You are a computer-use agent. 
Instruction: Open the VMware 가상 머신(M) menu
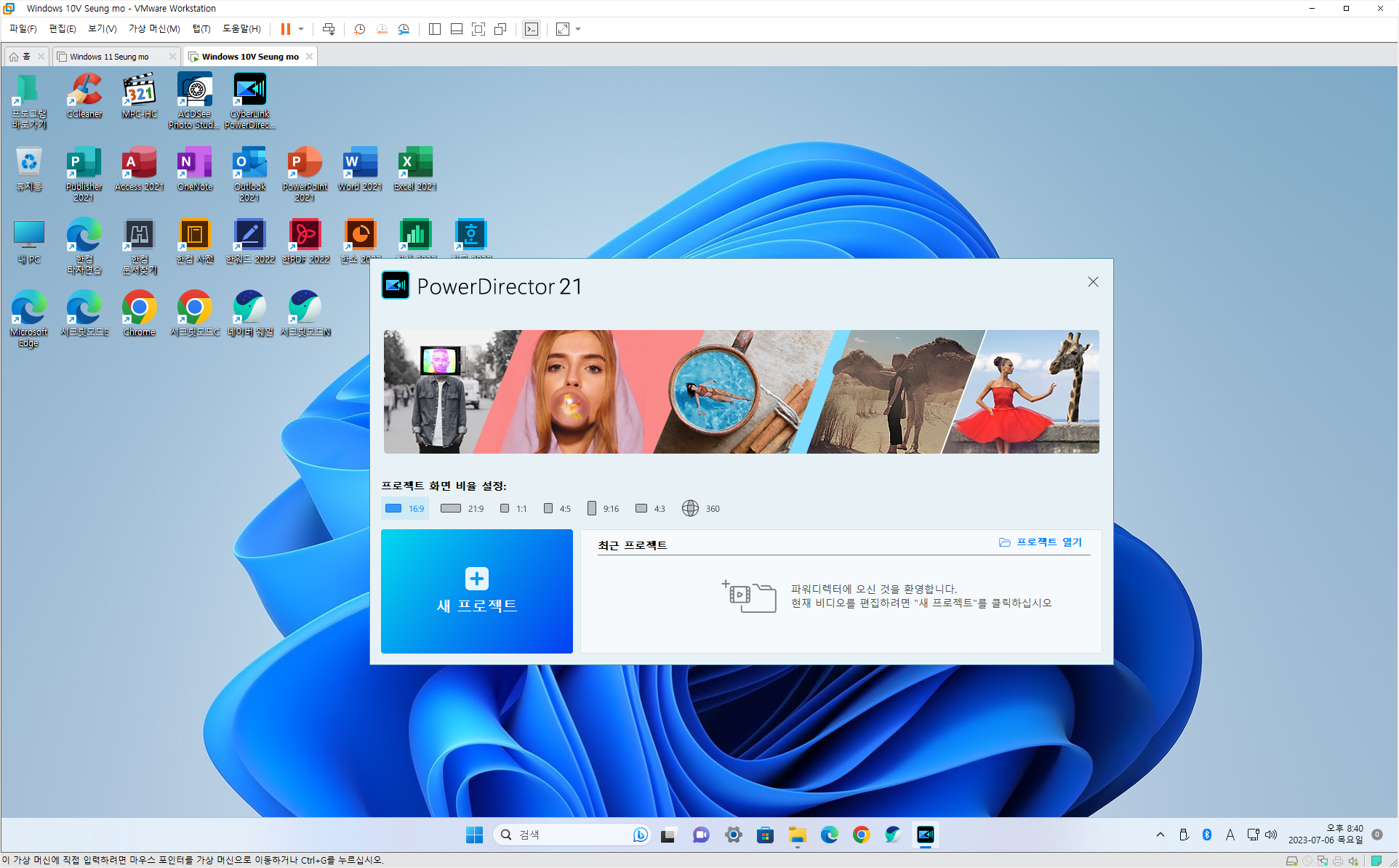(x=153, y=29)
